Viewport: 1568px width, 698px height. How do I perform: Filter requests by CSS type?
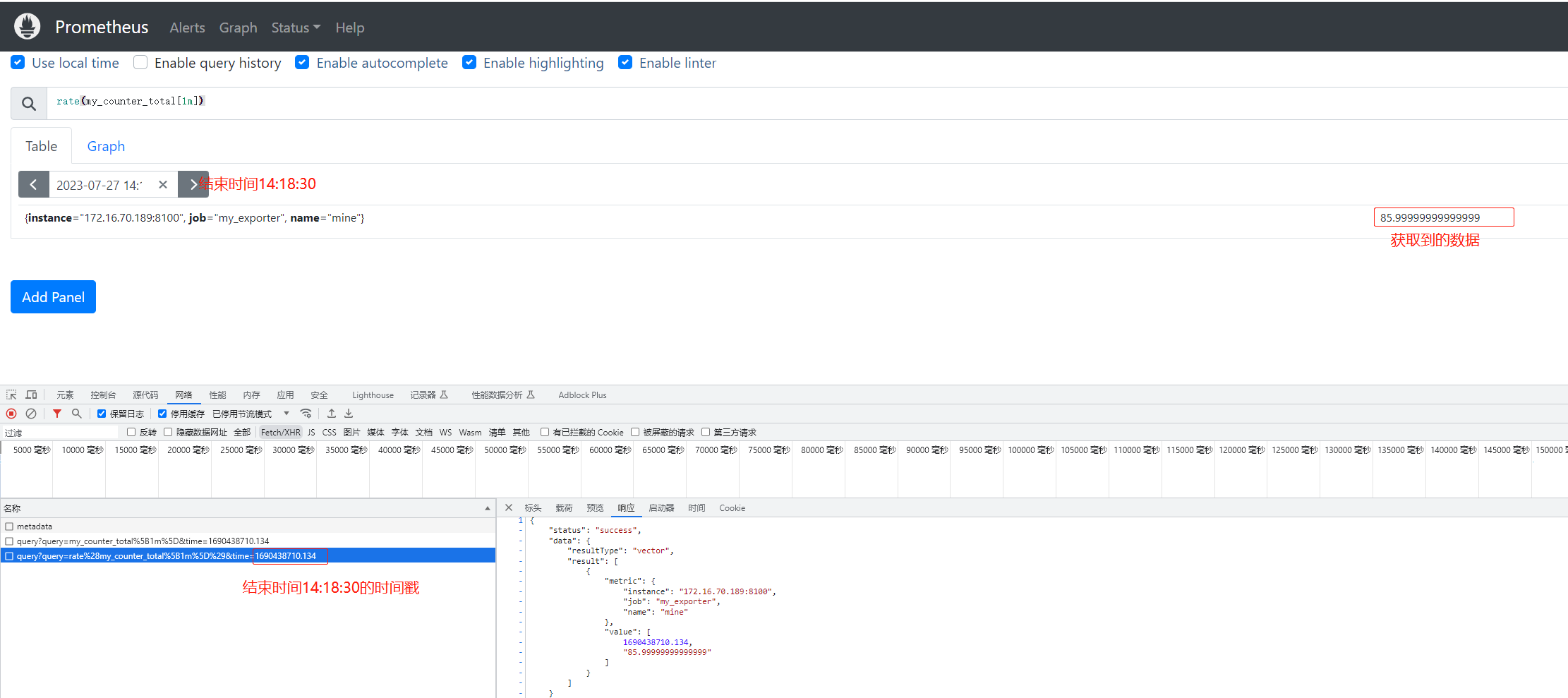click(x=330, y=432)
